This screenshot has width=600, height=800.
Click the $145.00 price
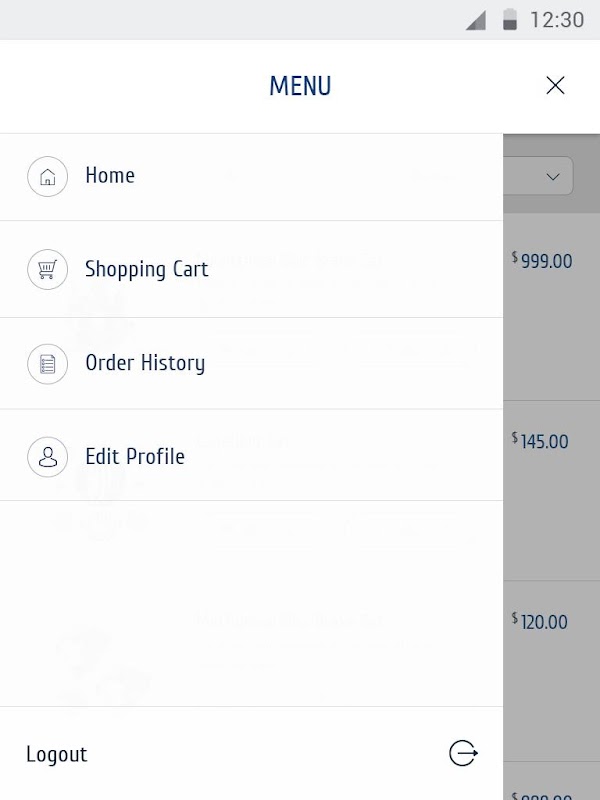click(x=541, y=441)
